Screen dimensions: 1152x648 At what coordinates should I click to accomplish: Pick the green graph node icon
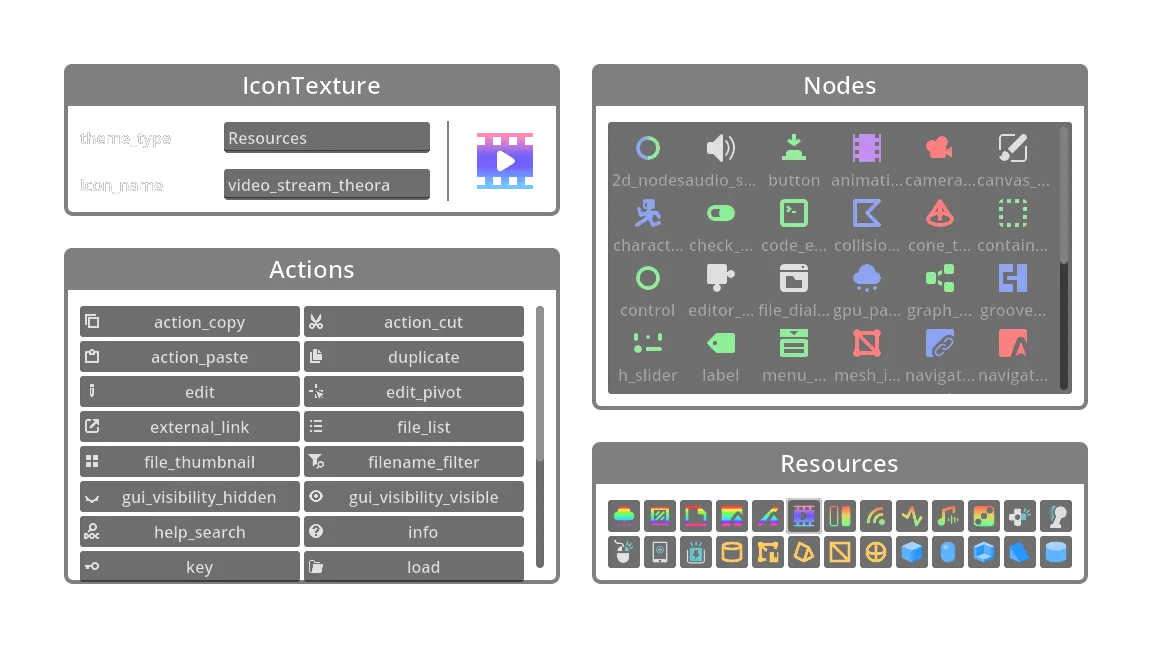940,278
